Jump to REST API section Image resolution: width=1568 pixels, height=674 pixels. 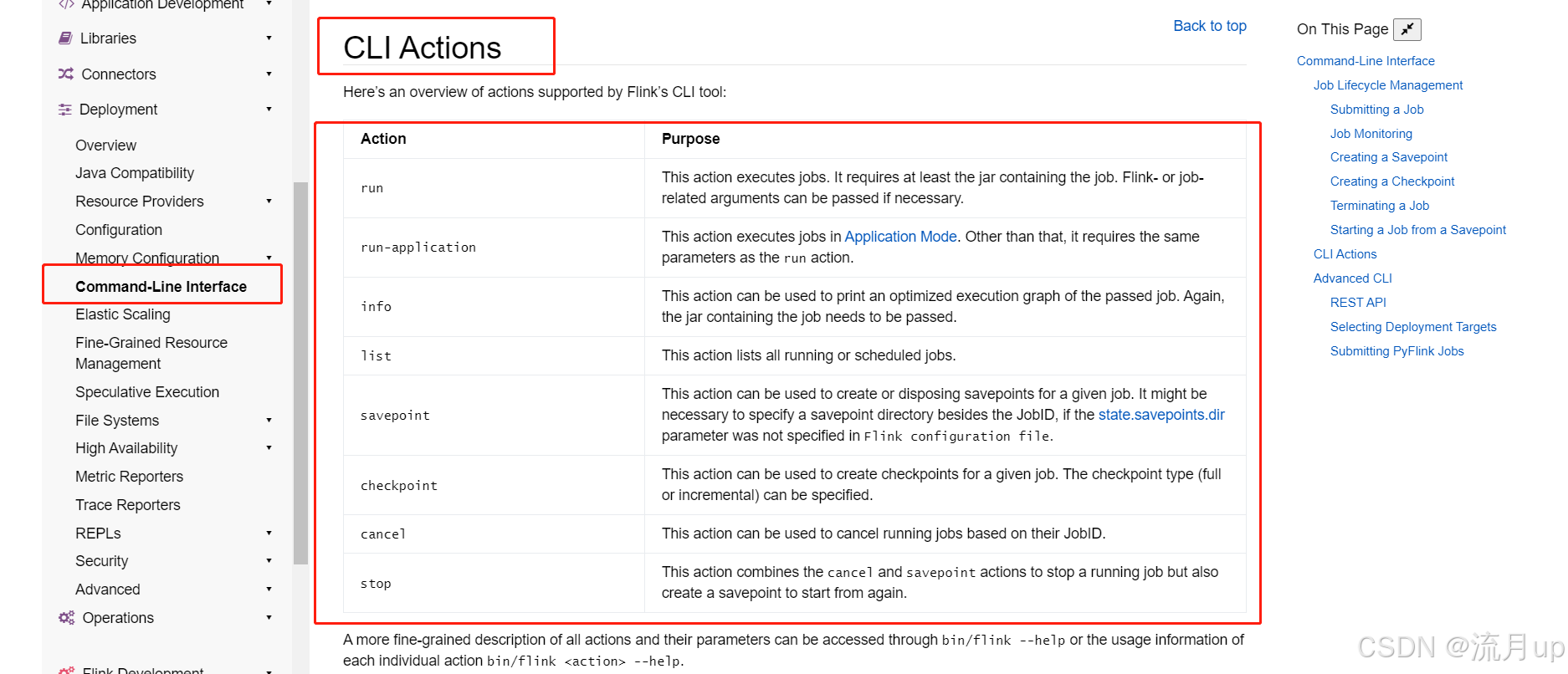pos(1358,303)
